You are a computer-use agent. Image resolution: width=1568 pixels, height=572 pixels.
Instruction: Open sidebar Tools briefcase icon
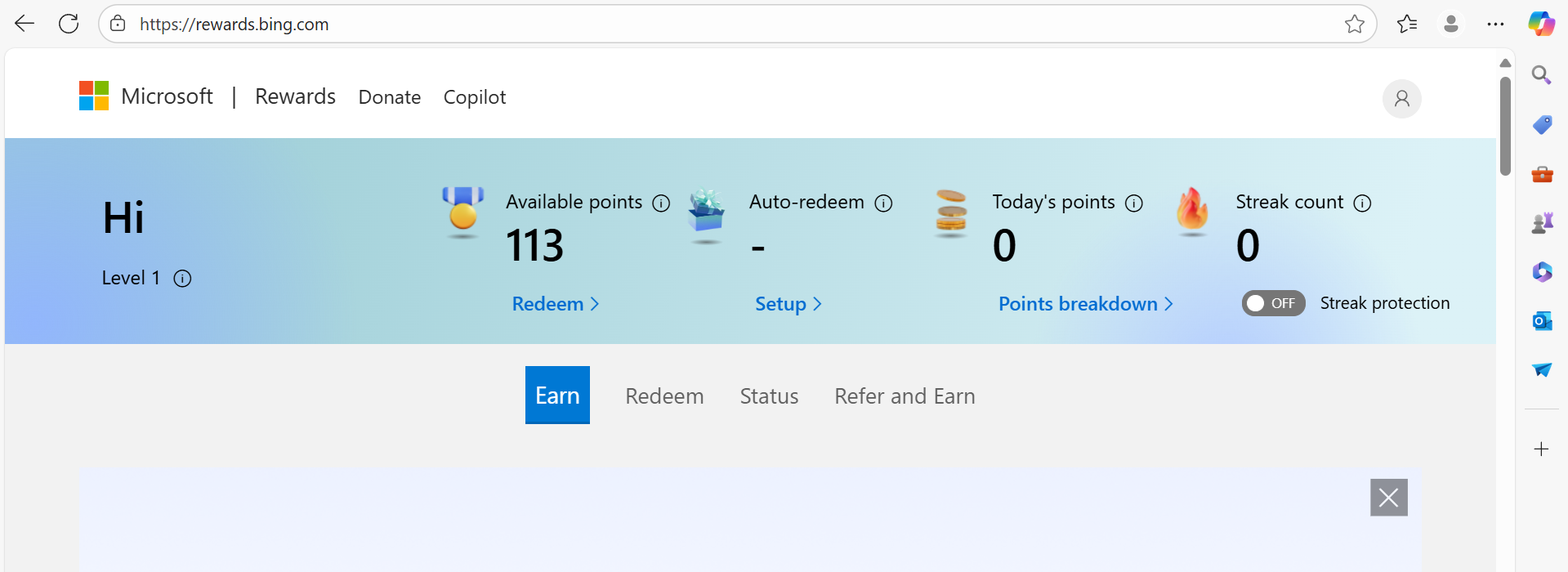pos(1542,173)
